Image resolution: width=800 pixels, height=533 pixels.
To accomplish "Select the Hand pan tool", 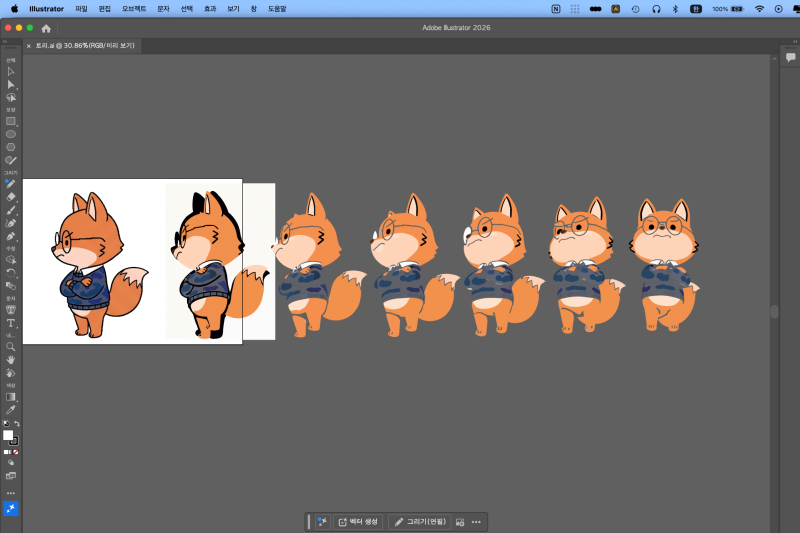I will [x=11, y=360].
